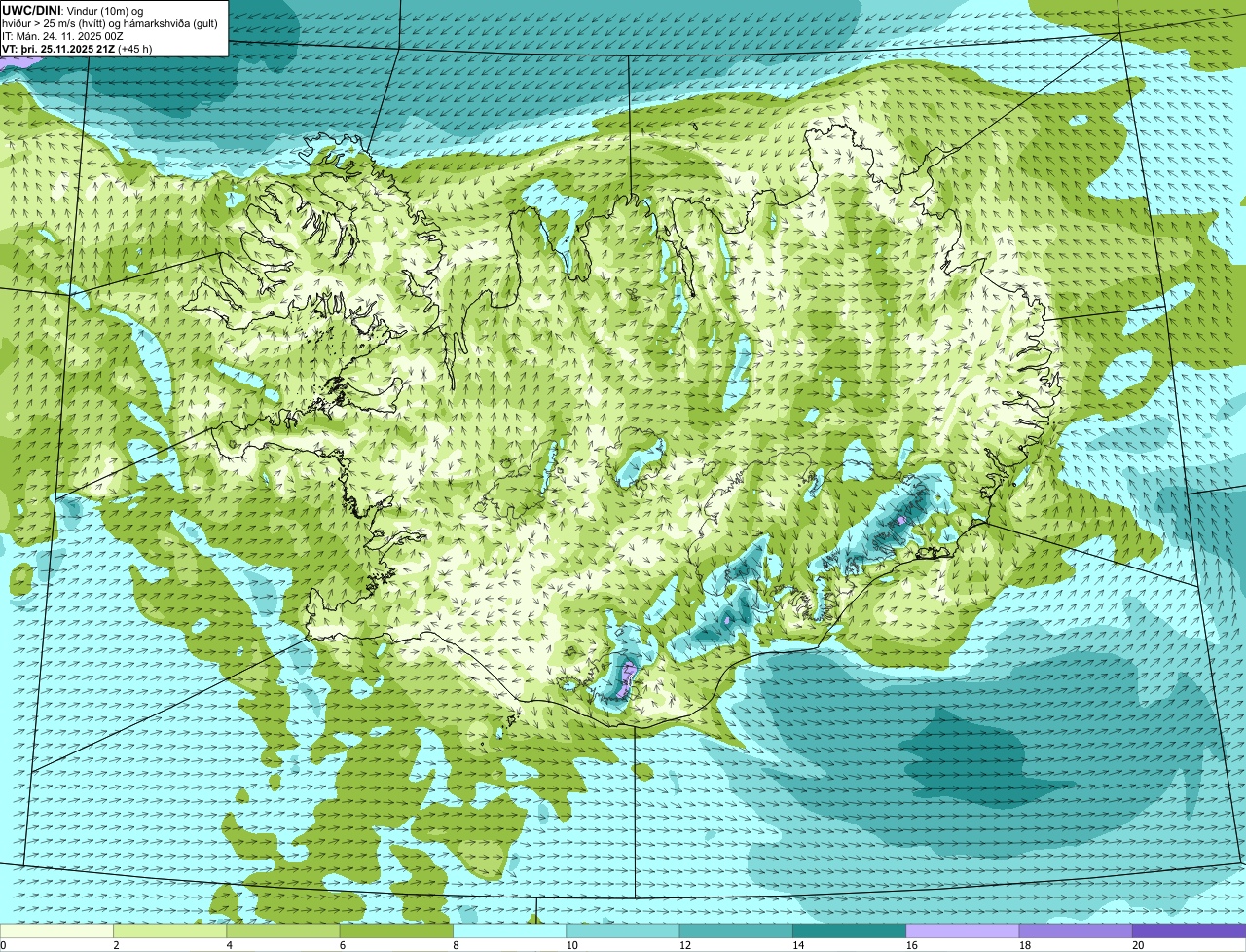Image resolution: width=1246 pixels, height=952 pixels.
Task: Click the '8' label on the color scale
Action: (456, 945)
